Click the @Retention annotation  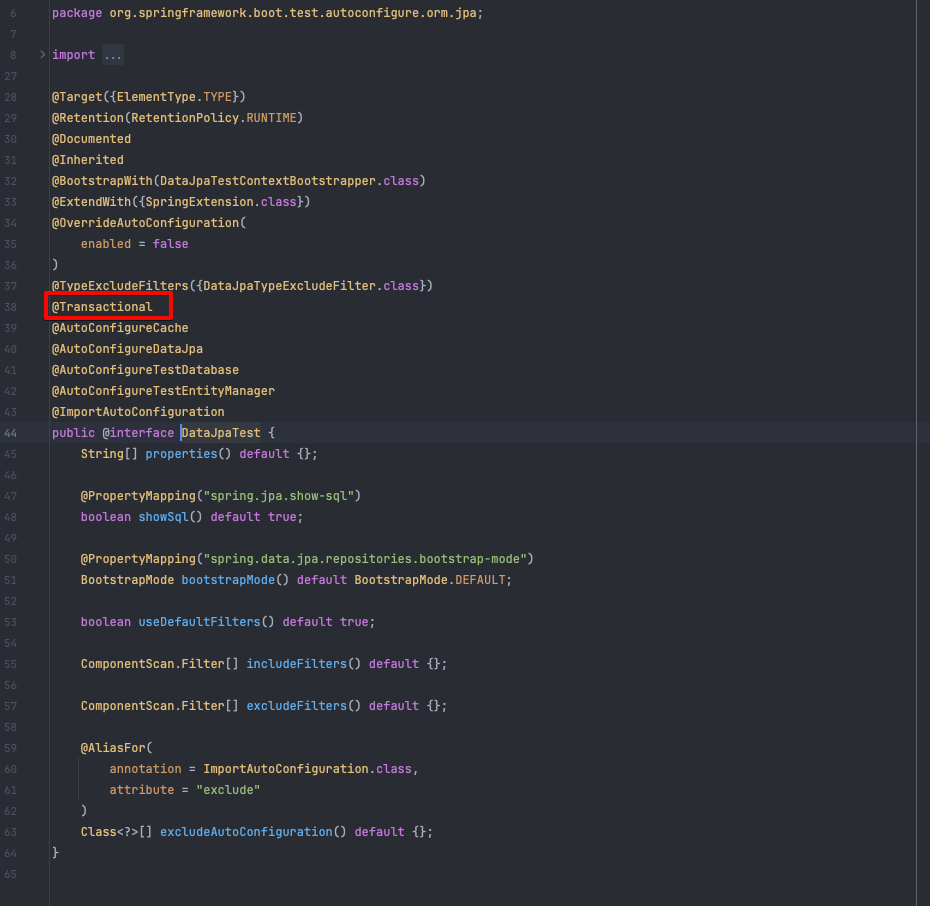pyautogui.click(x=88, y=118)
